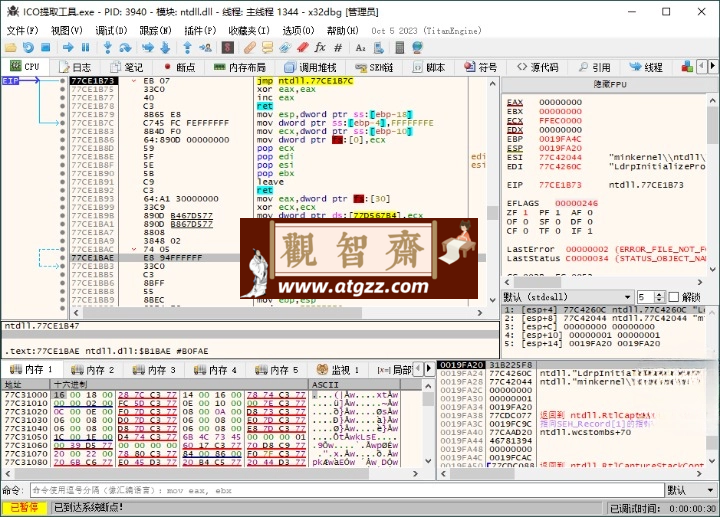Image resolution: width=720 pixels, height=517 pixels.
Task: Select the EAX register value 00000000
Action: click(x=560, y=102)
